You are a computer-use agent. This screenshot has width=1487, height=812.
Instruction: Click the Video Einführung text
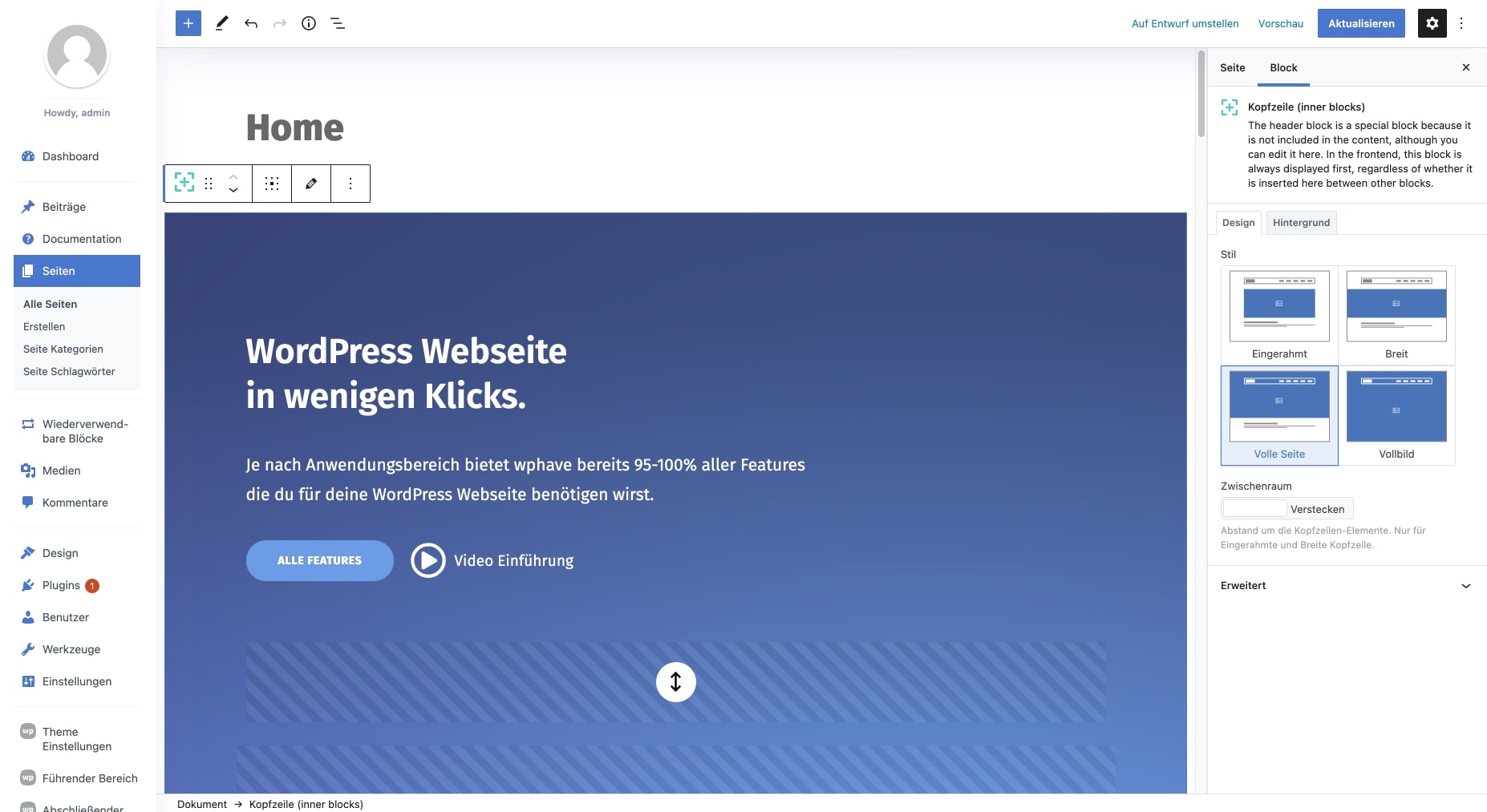513,560
